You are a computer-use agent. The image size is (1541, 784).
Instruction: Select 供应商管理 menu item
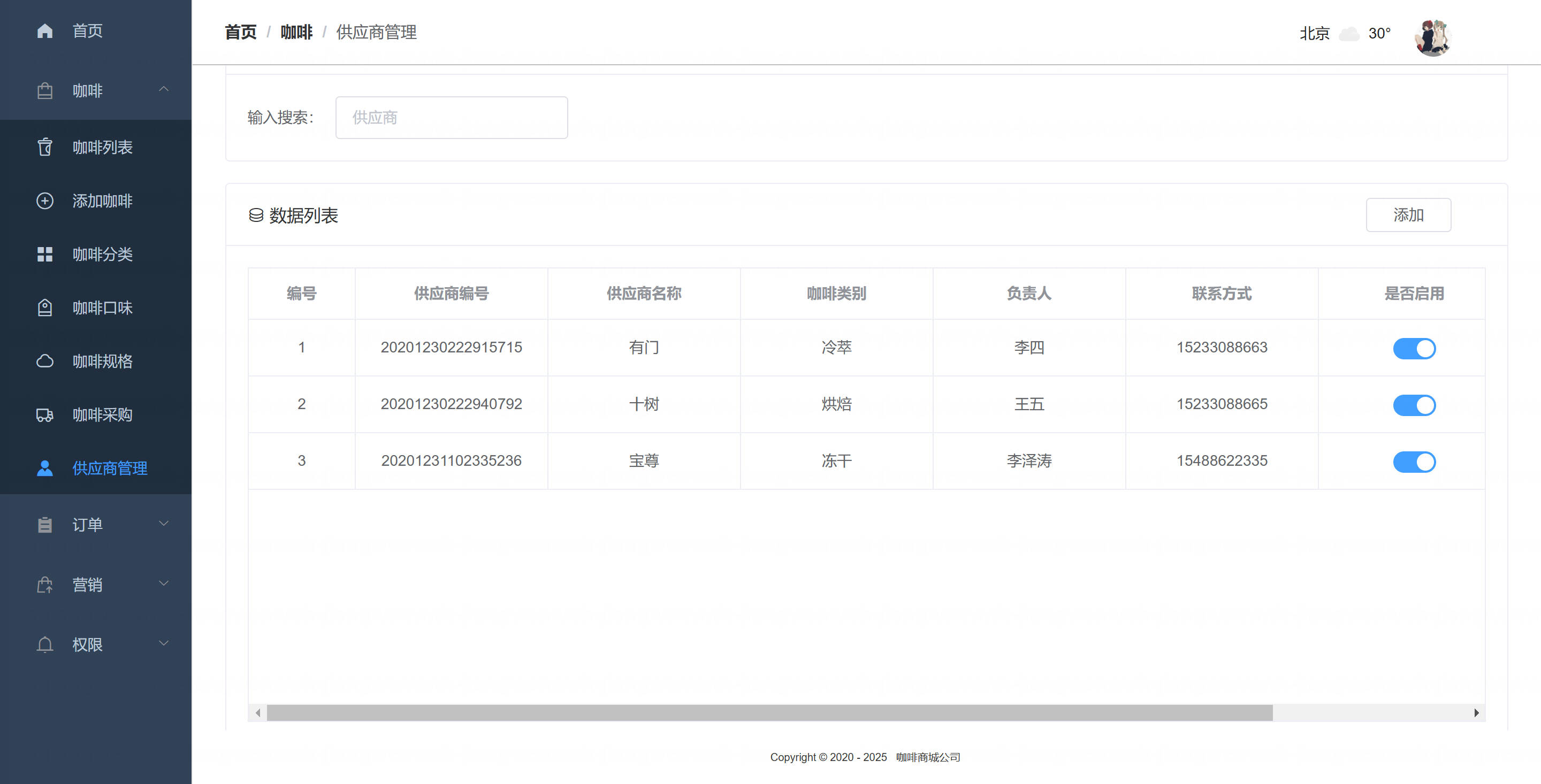(x=96, y=468)
